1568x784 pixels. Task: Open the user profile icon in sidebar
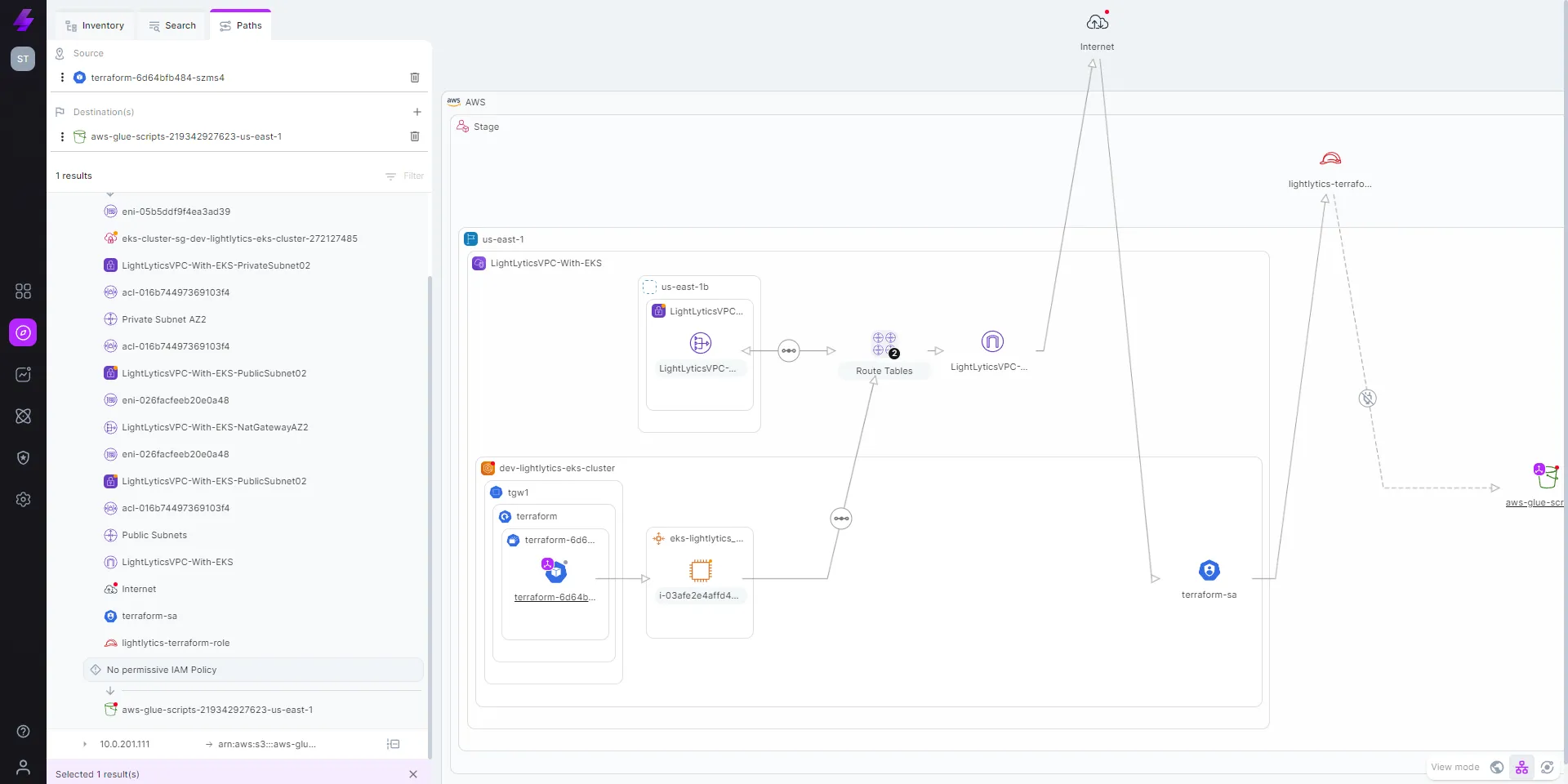tap(23, 767)
